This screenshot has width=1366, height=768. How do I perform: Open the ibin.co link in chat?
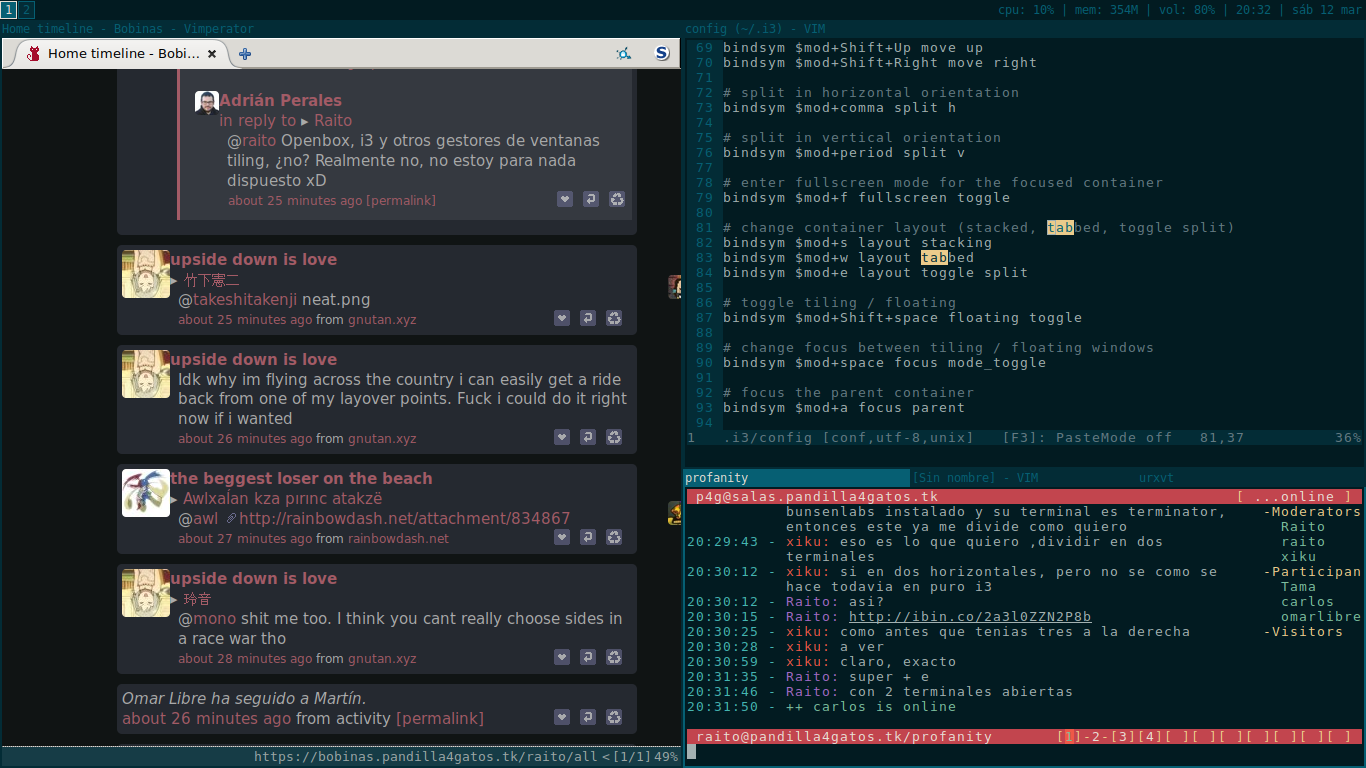970,616
